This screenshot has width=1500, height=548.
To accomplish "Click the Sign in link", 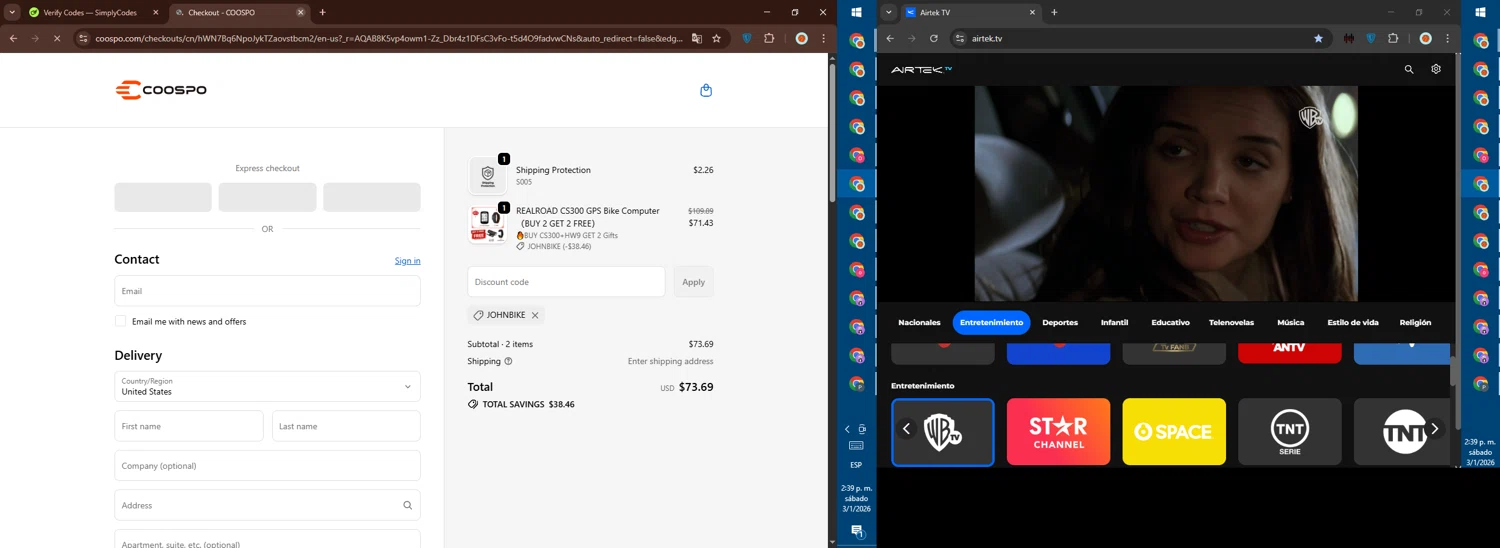I will (407, 261).
